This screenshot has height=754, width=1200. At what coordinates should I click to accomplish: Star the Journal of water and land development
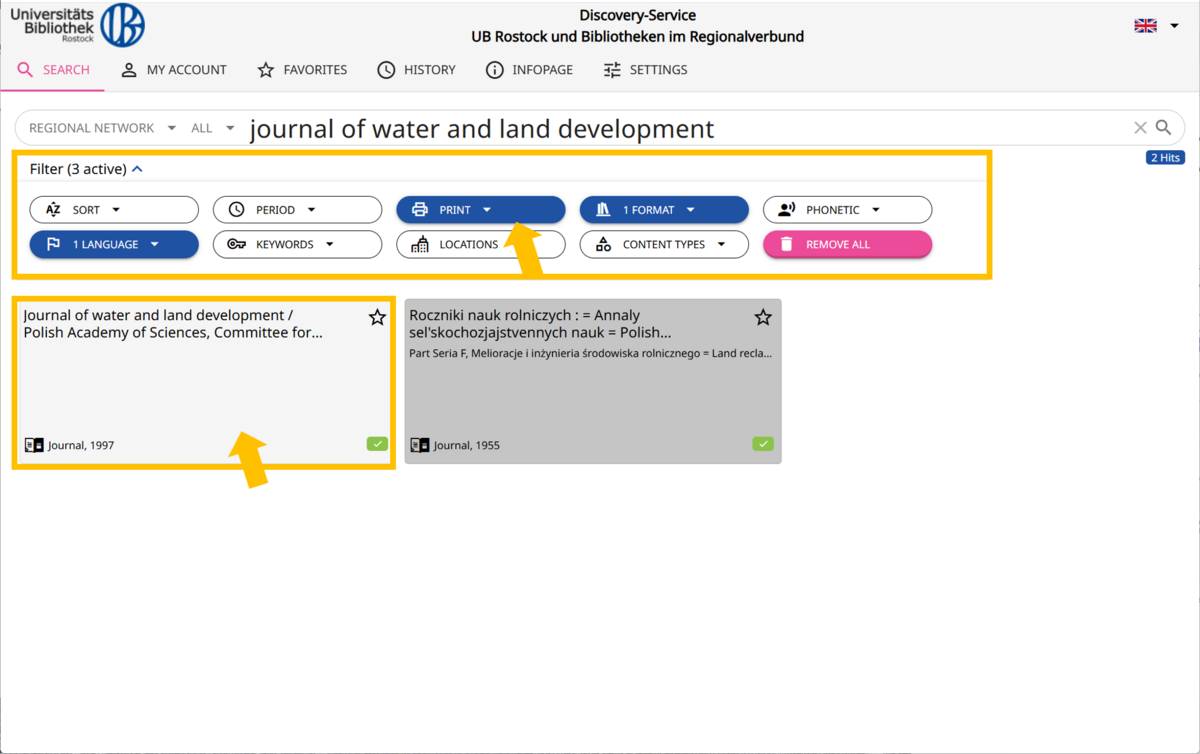click(x=377, y=318)
